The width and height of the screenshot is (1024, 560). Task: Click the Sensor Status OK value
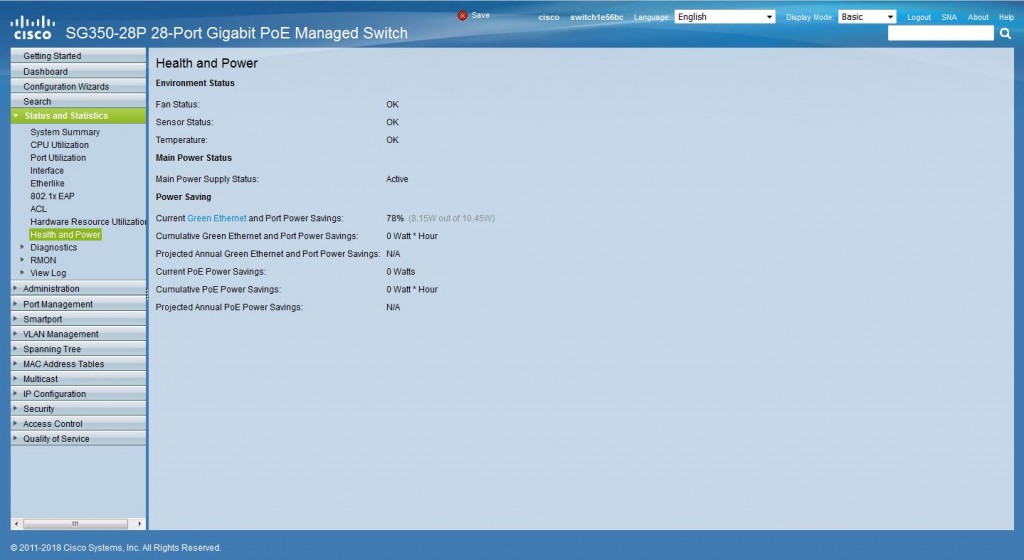(x=392, y=122)
